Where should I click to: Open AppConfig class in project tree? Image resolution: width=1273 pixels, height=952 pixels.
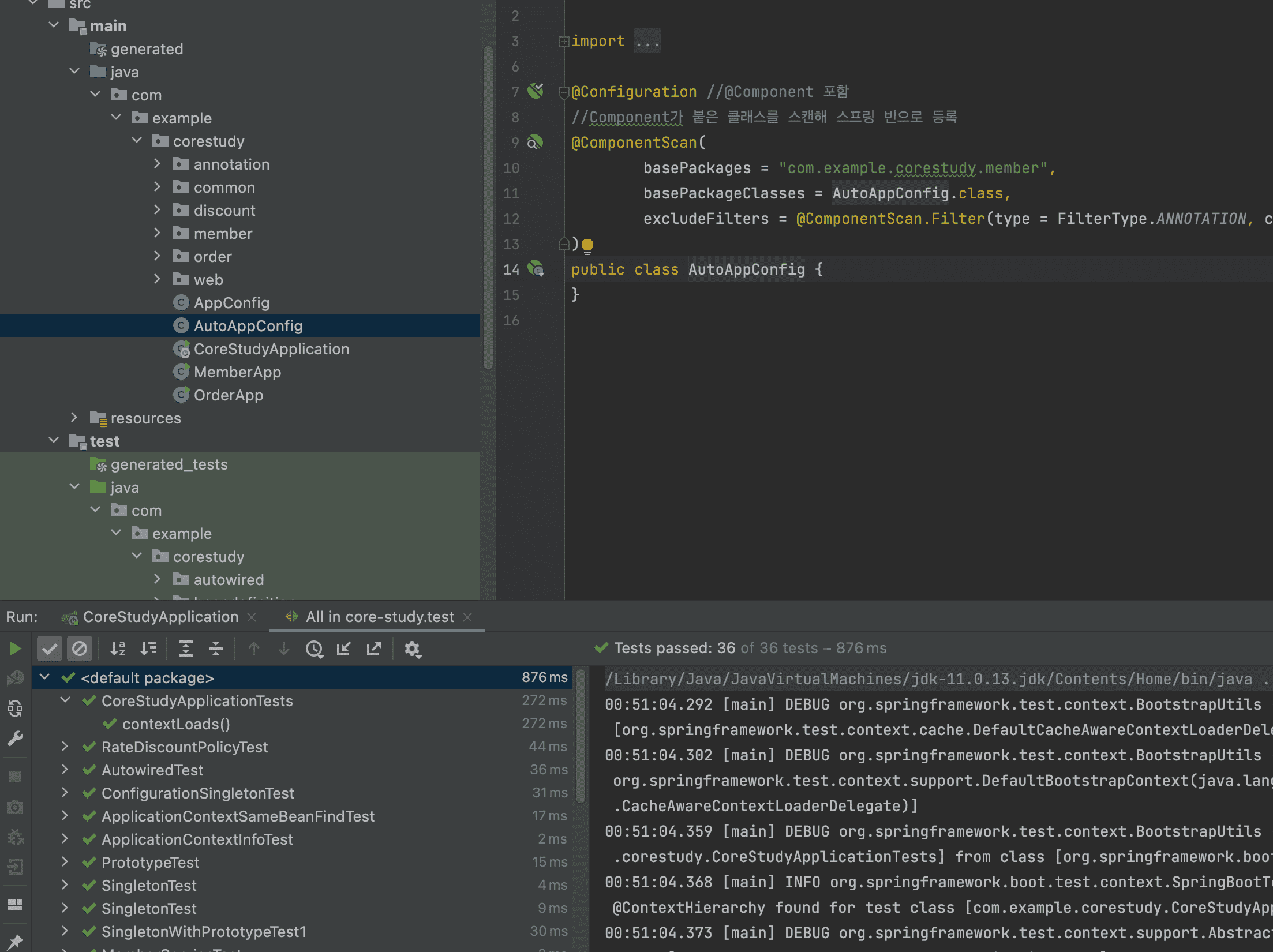click(x=231, y=302)
